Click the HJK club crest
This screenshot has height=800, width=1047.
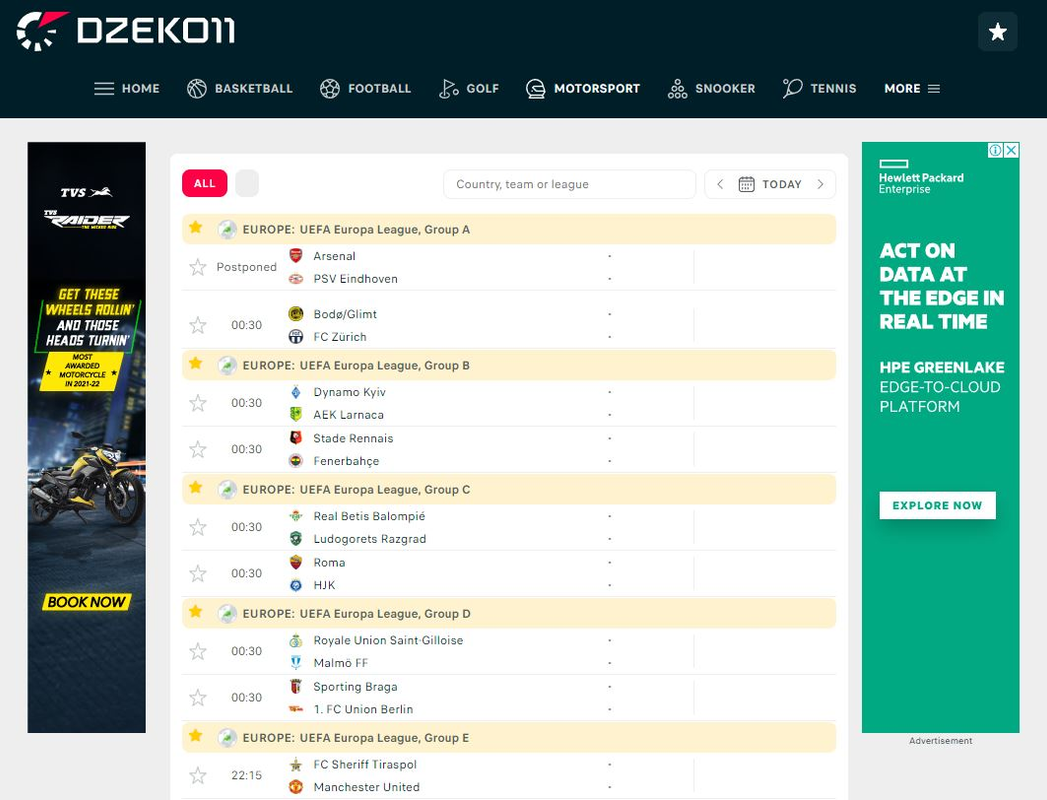point(296,585)
